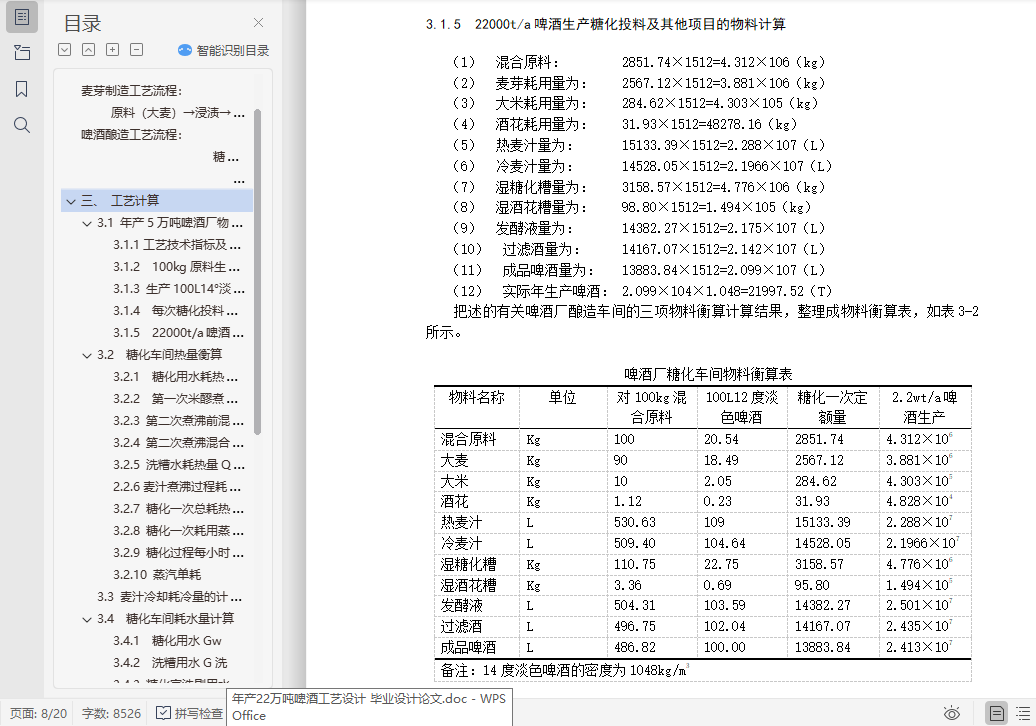Click the 备注 density footnote row
The height and width of the screenshot is (726, 1036).
[702, 671]
